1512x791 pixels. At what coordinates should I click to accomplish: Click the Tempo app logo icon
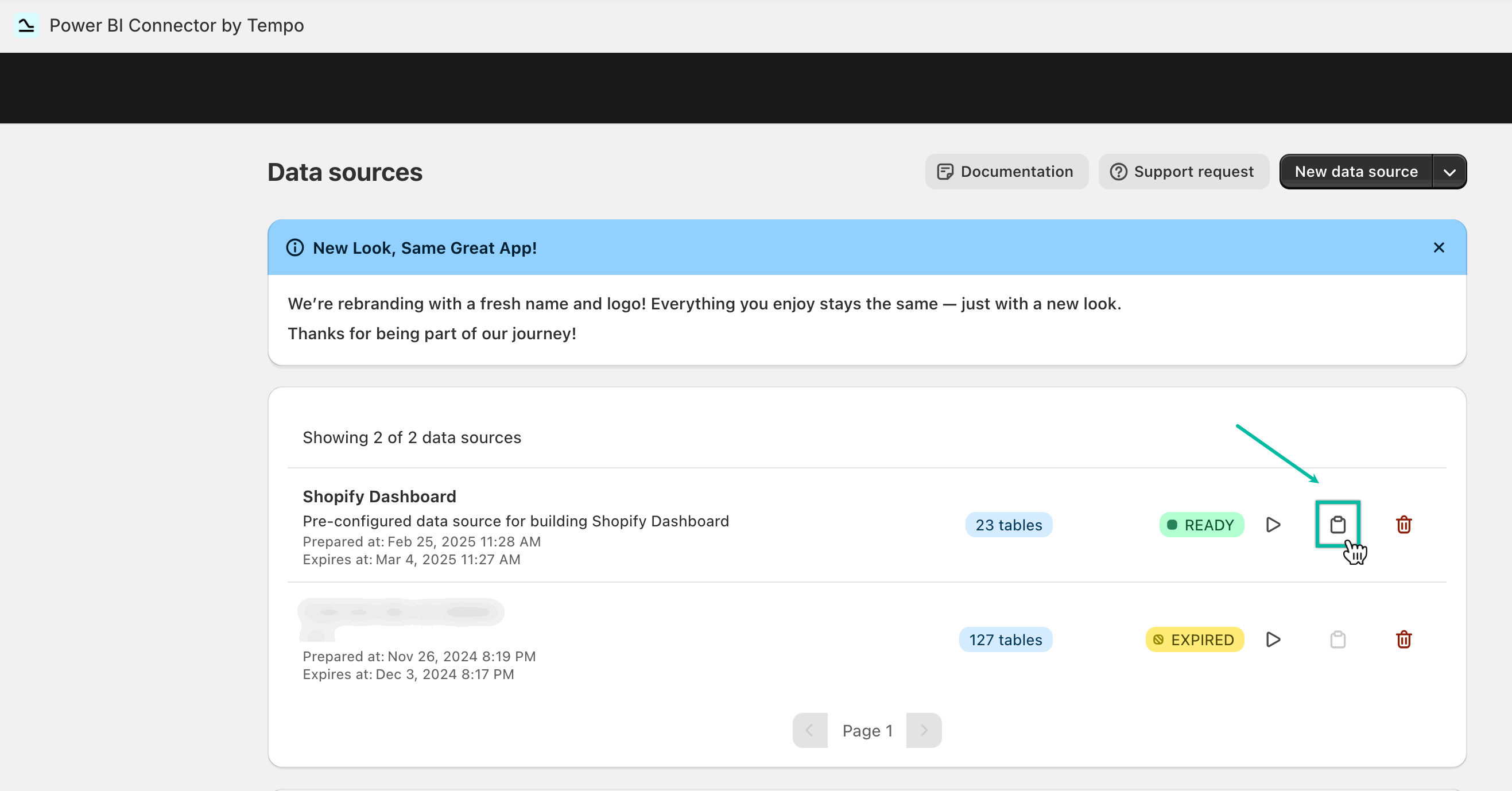[26, 25]
